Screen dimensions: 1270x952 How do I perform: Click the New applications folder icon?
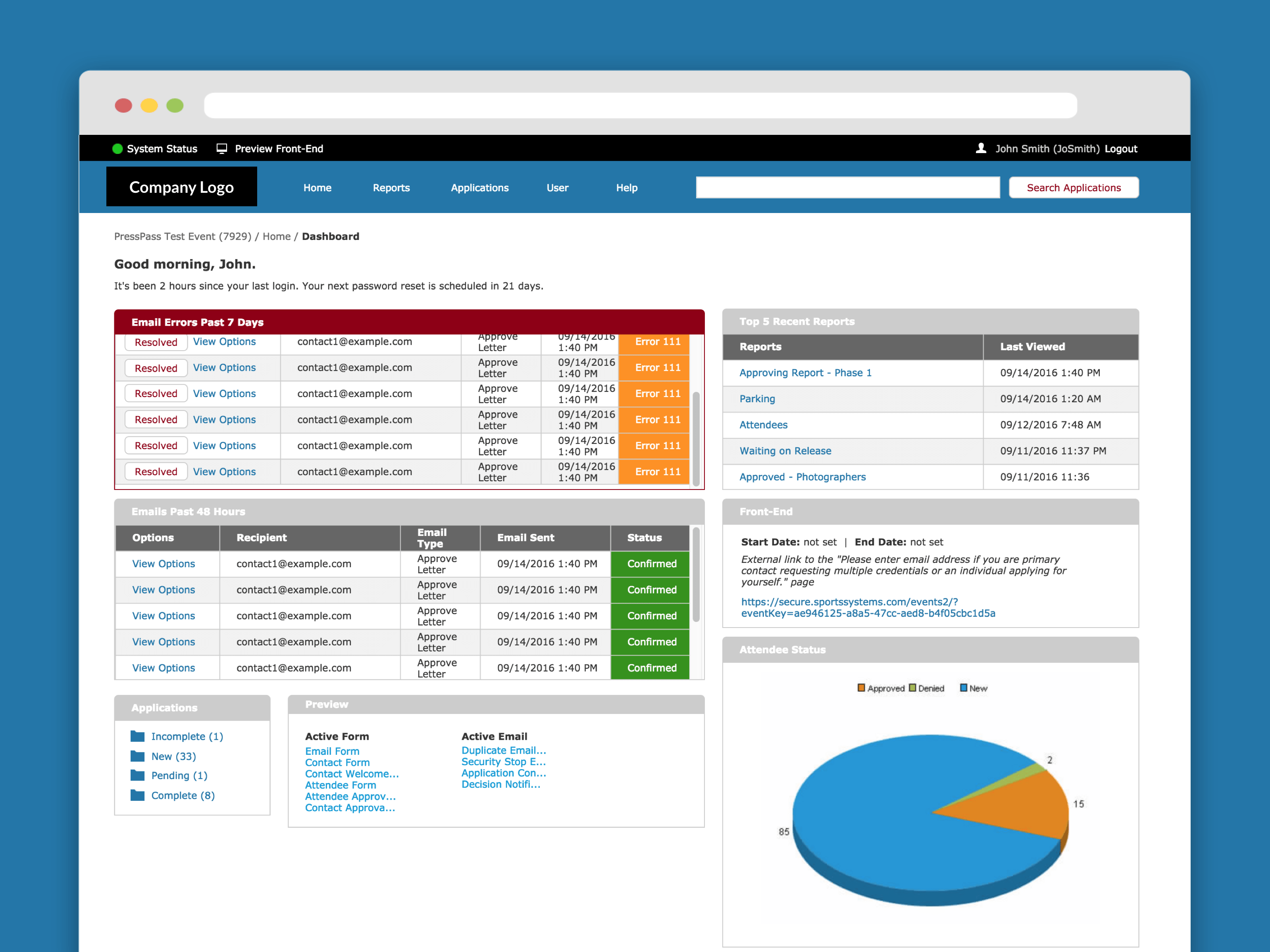pyautogui.click(x=137, y=756)
